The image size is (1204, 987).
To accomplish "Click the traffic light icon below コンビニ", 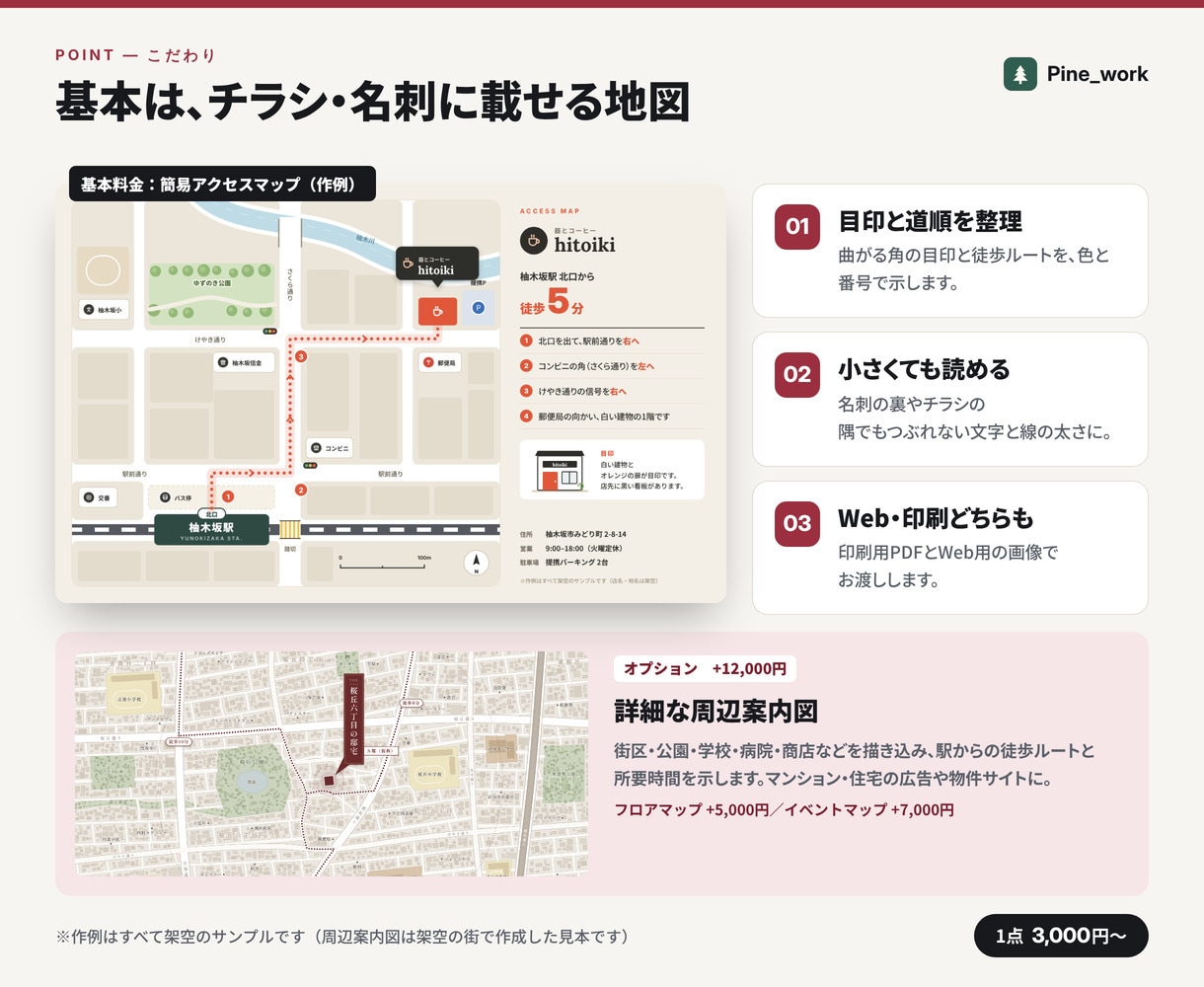I will click(x=310, y=465).
